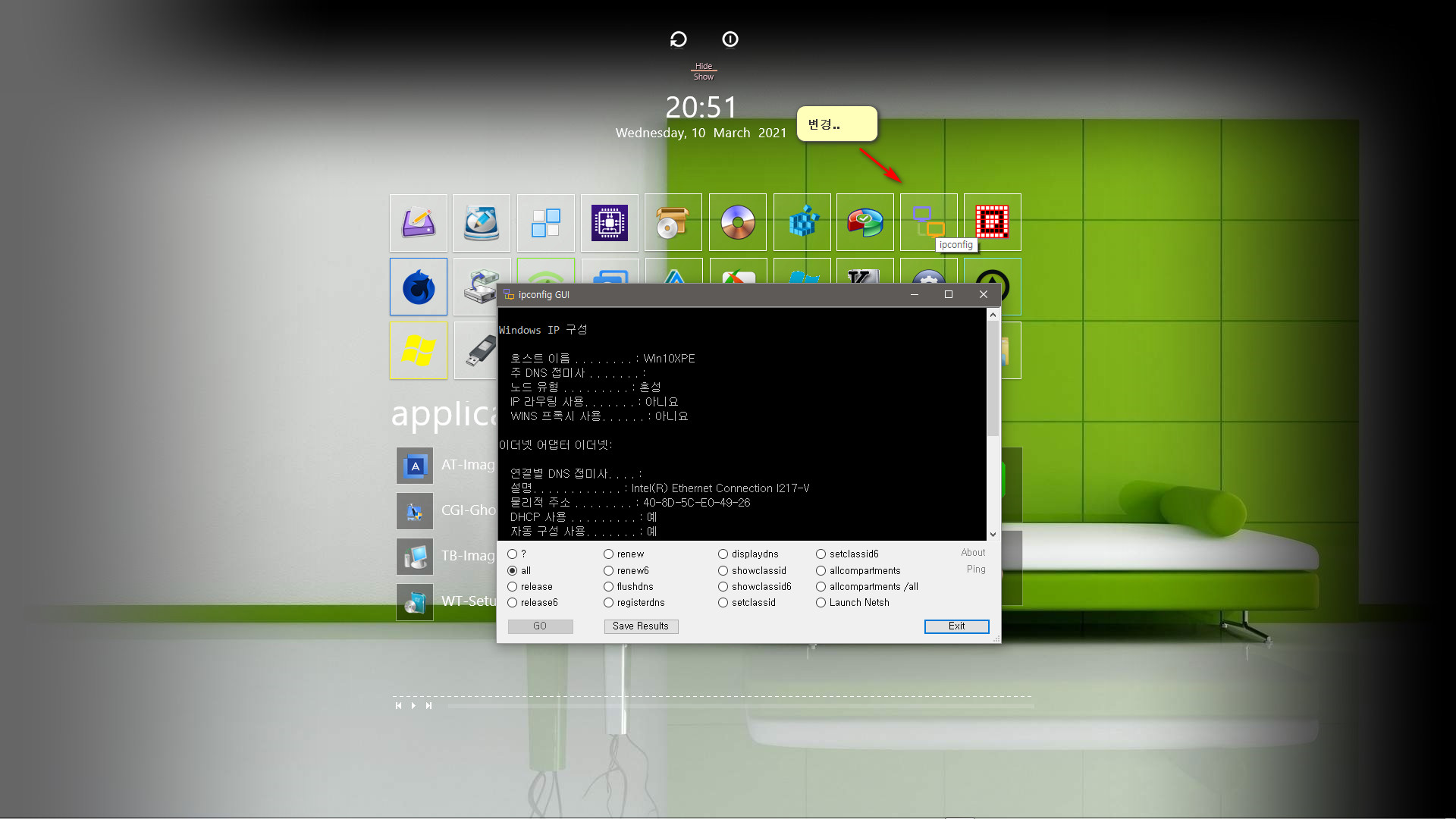Select the 'renew6' radio option

coord(609,571)
